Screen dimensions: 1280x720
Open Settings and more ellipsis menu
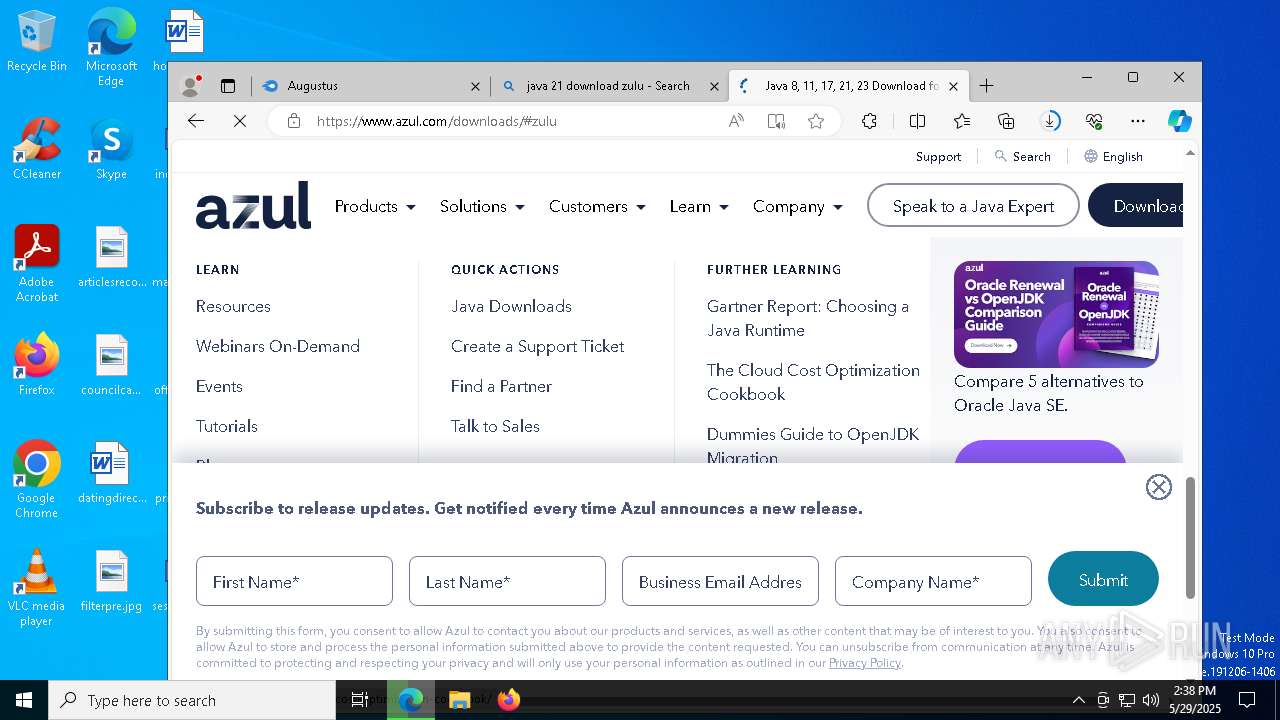pos(1138,121)
